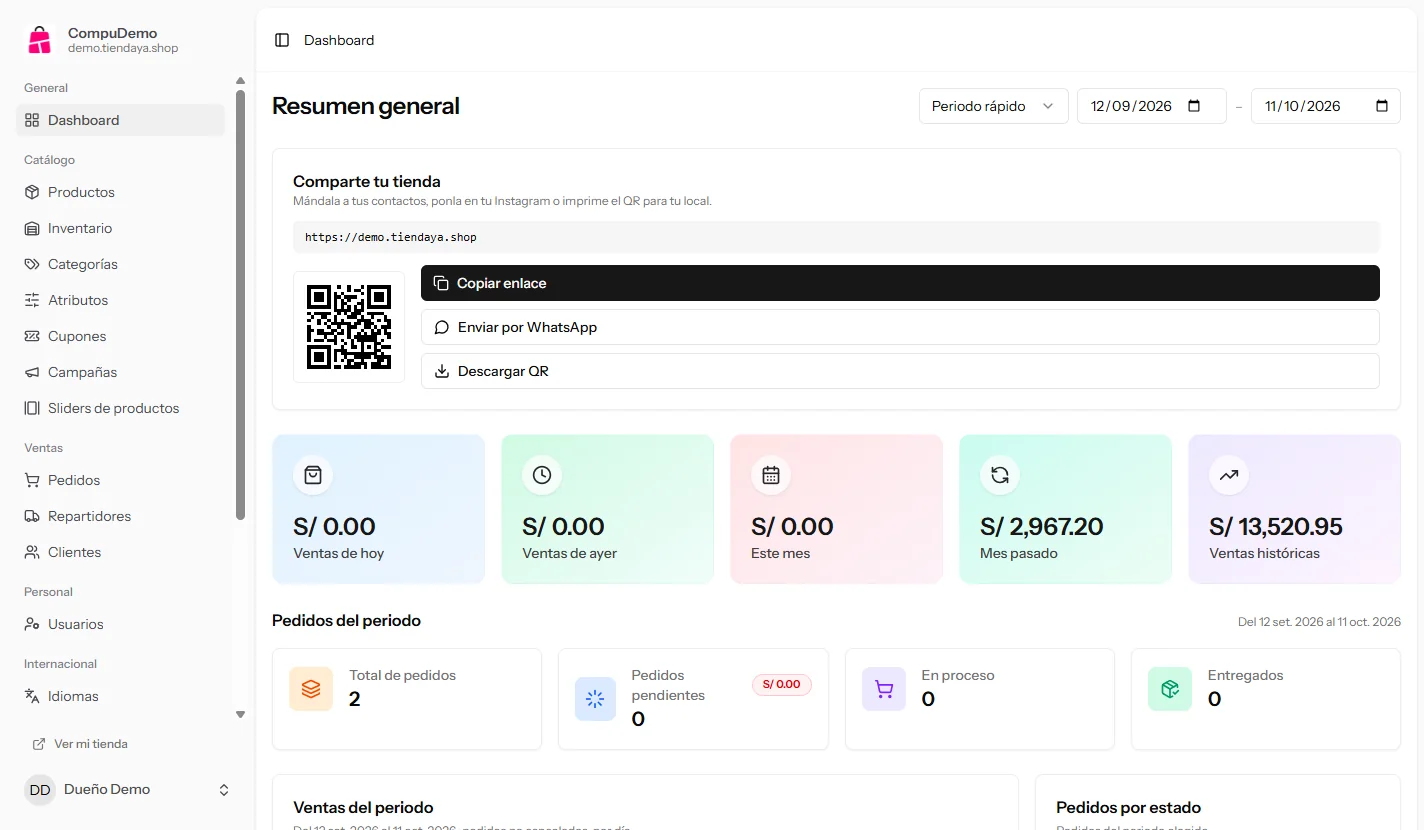Click the Ventas de ayer clock icon
1424x830 pixels.
click(542, 475)
